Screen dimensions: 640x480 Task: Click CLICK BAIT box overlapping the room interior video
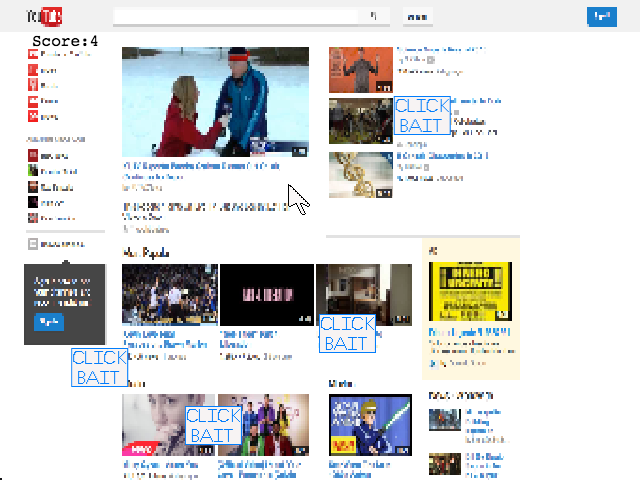pyautogui.click(x=347, y=333)
